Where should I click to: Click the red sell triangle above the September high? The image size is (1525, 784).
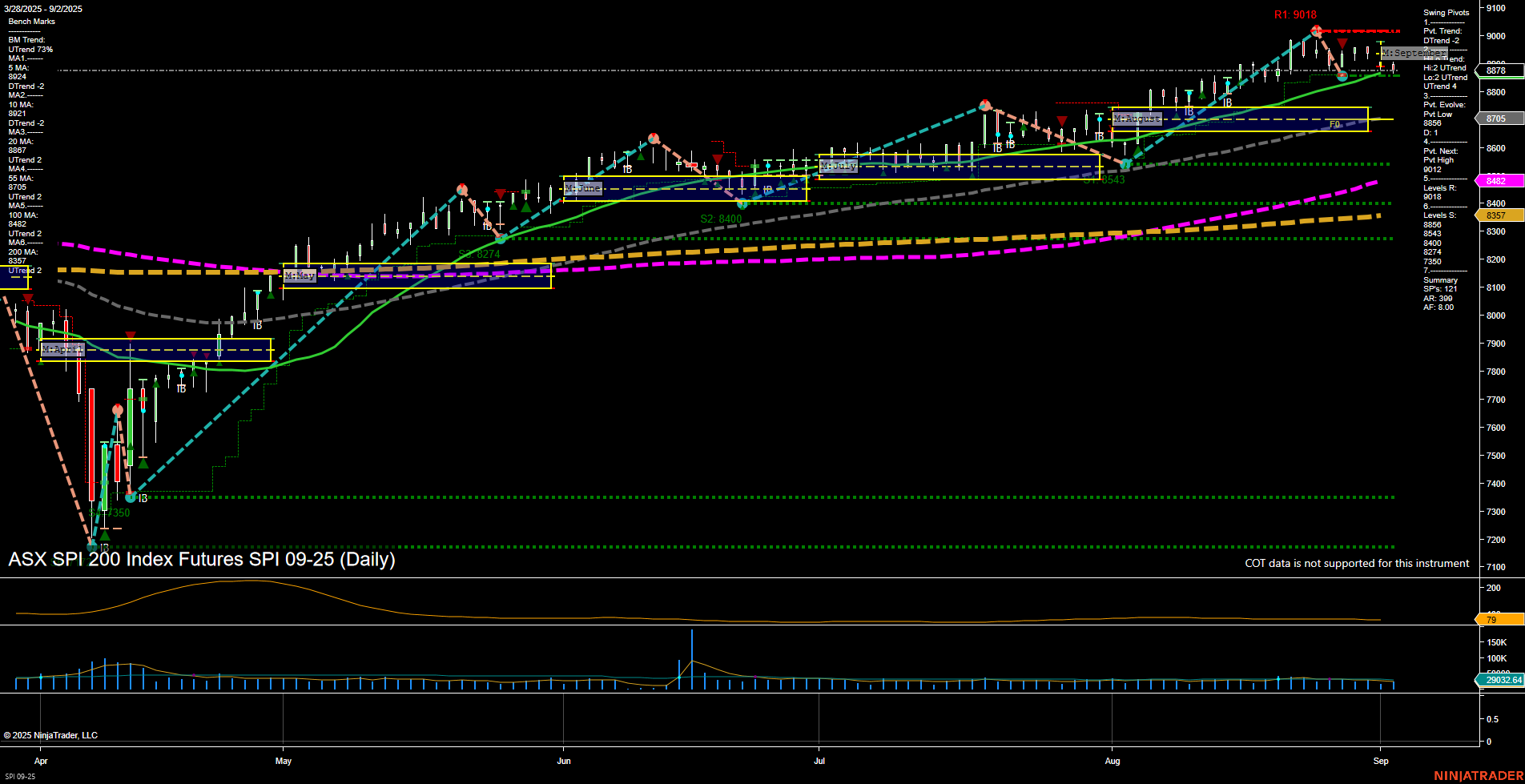pyautogui.click(x=1342, y=42)
